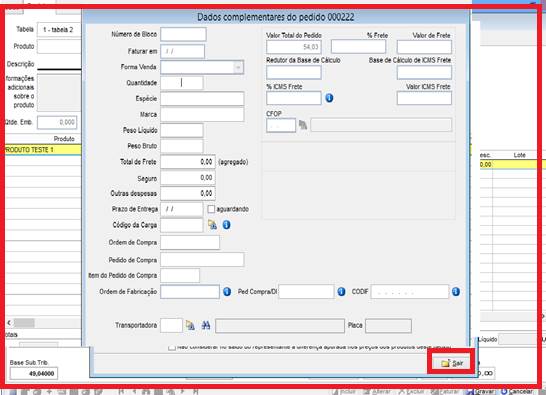Click the horizontal scrollbar left arrow

point(9,323)
